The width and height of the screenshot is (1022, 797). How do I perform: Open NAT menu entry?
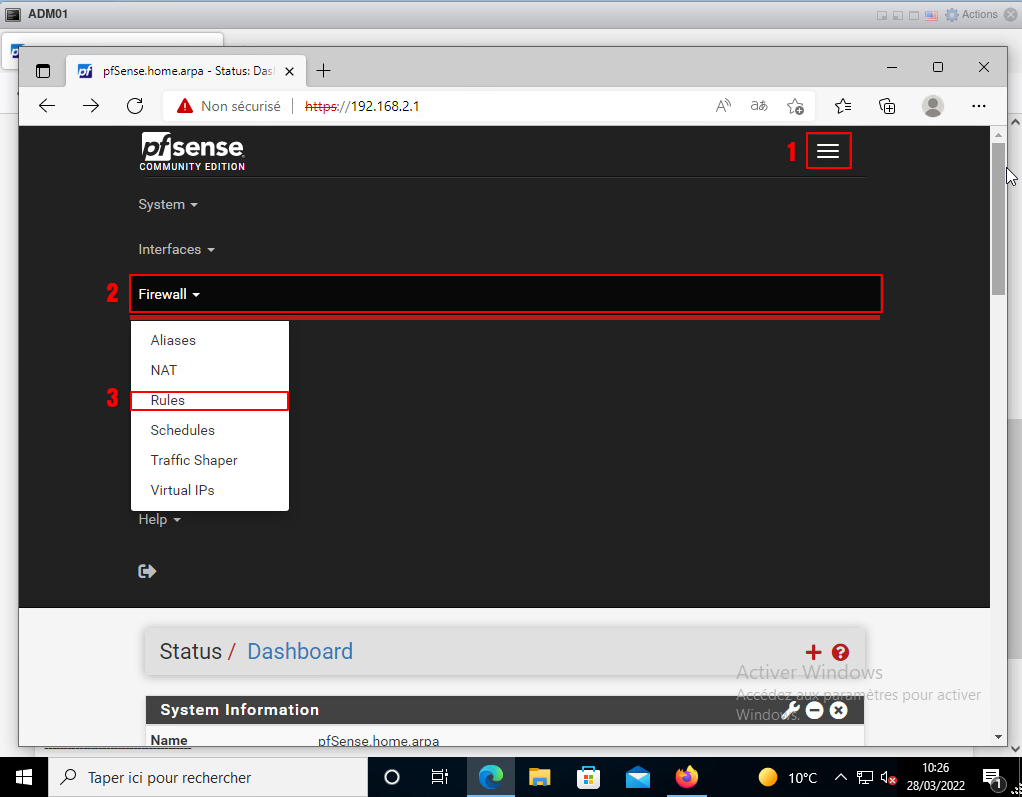pos(164,370)
